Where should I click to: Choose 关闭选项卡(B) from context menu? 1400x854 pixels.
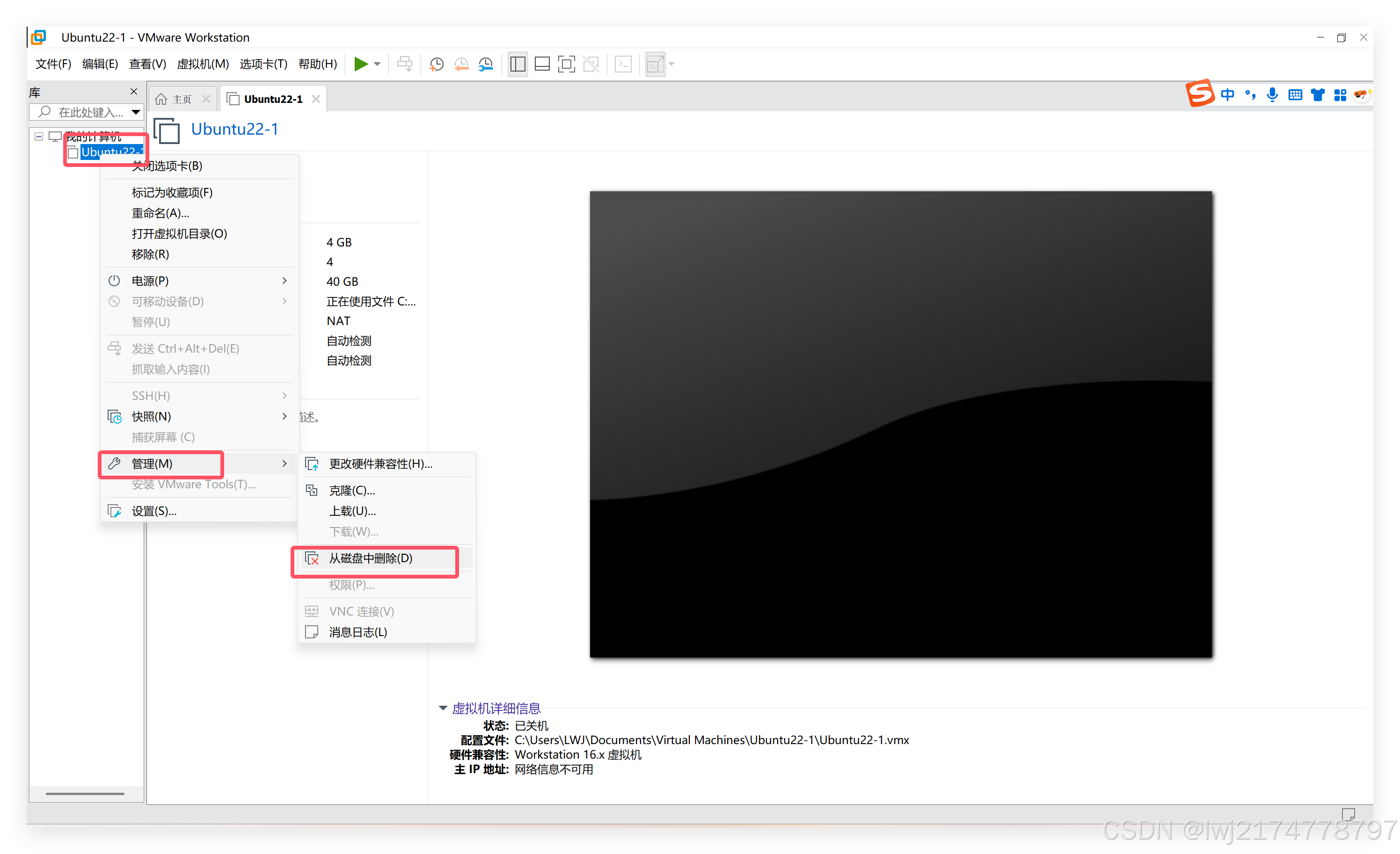point(199,166)
